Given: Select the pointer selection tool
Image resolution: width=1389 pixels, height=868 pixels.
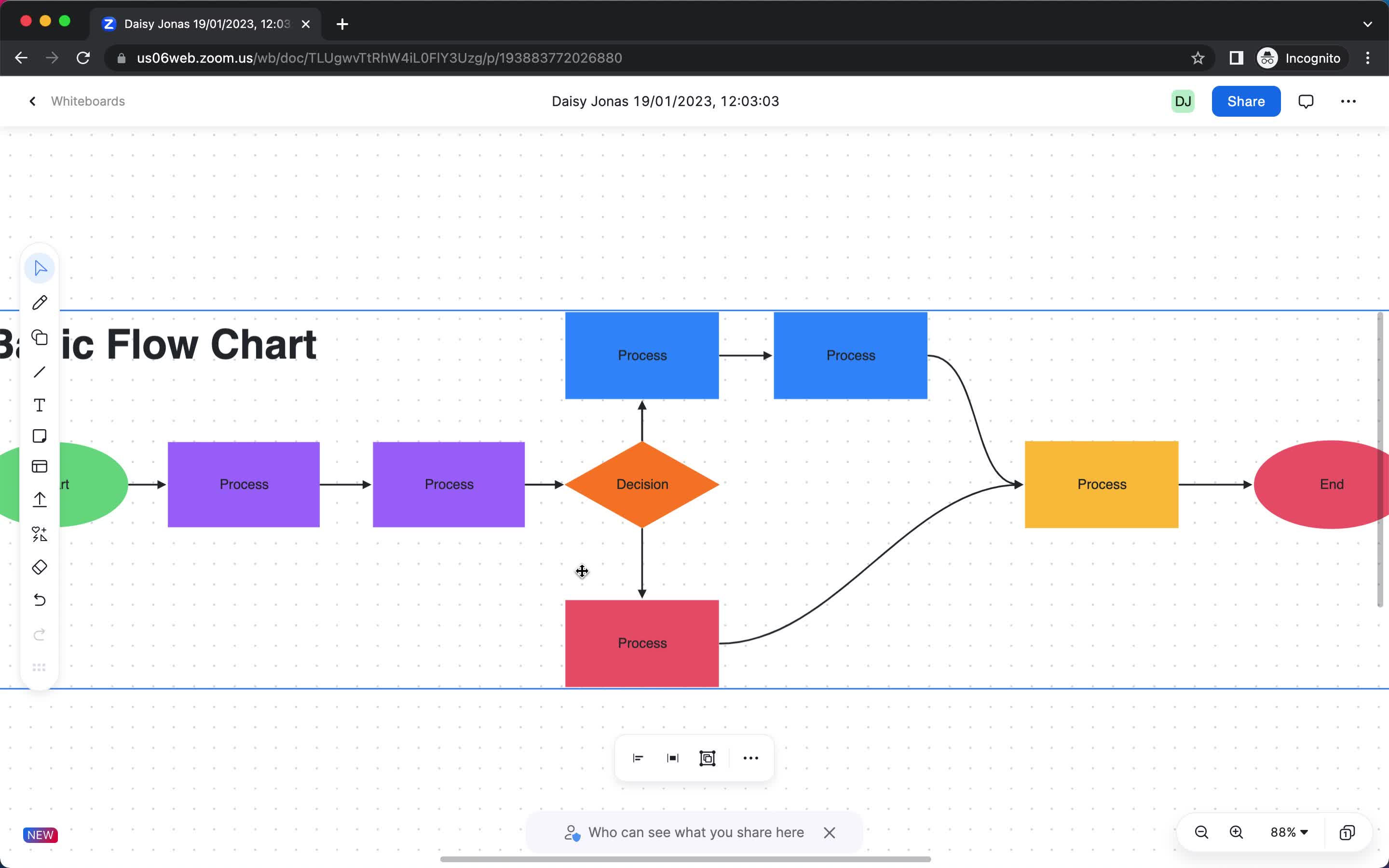Looking at the screenshot, I should (x=40, y=268).
